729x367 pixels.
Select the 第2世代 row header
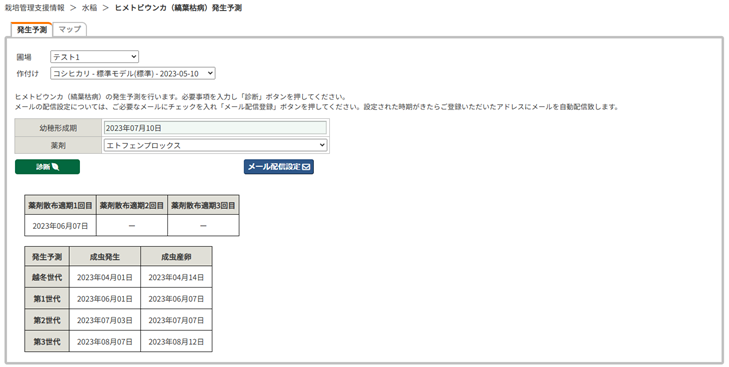click(x=47, y=320)
